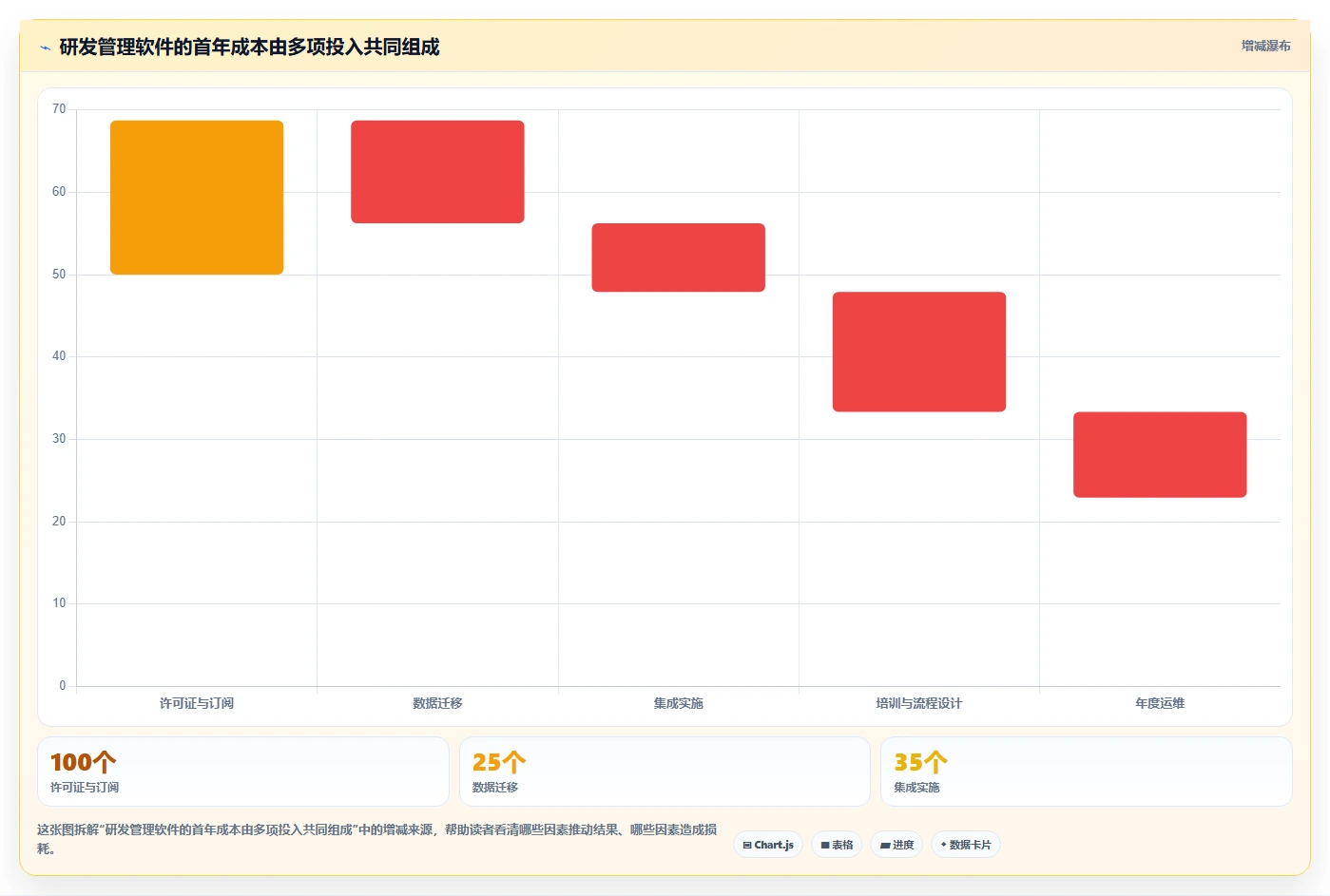1330x896 pixels.
Task: Click the red 数据迁移 waterfall bar
Action: (437, 172)
